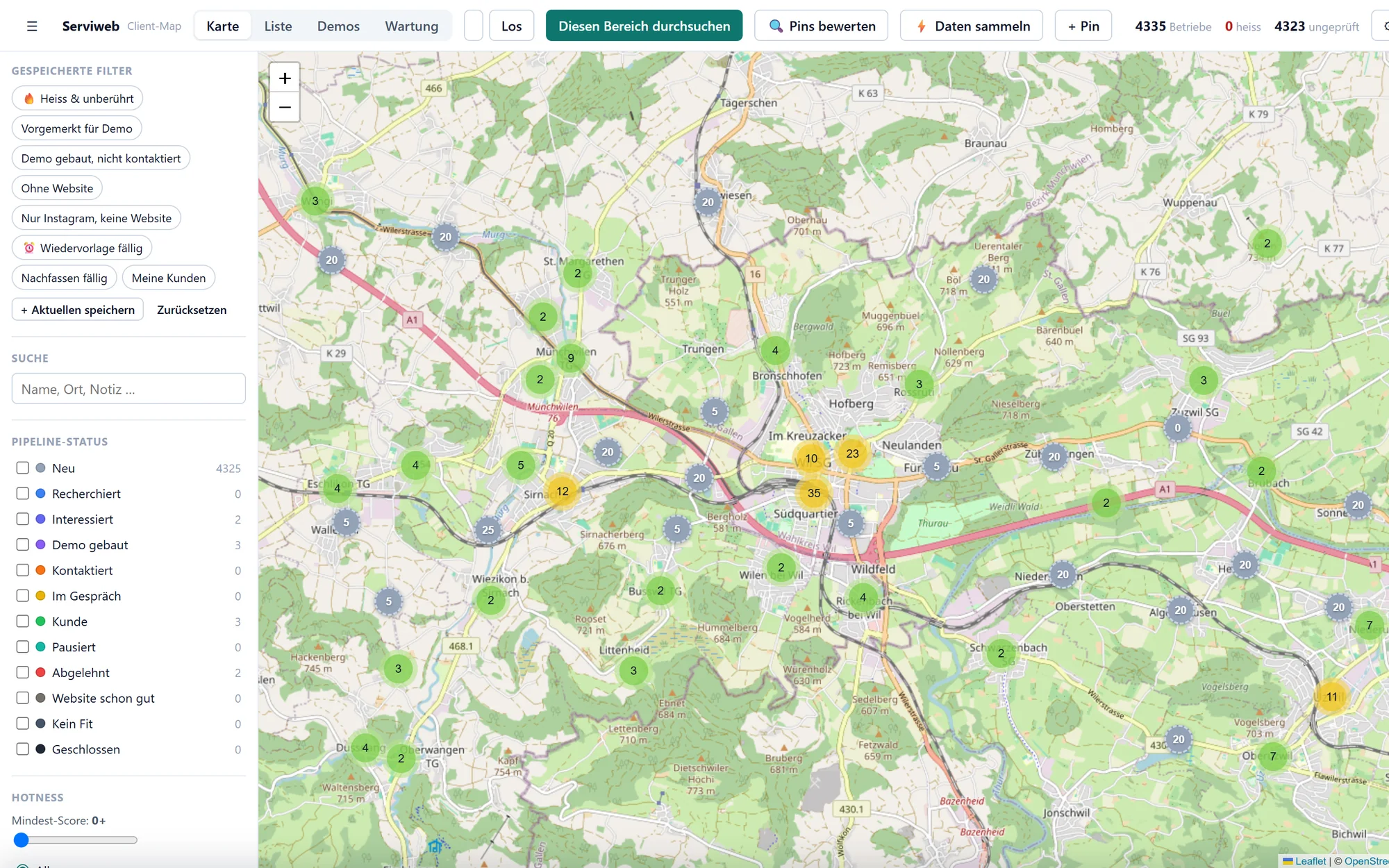Apply the Heiss & unberührt saved filter

click(78, 99)
